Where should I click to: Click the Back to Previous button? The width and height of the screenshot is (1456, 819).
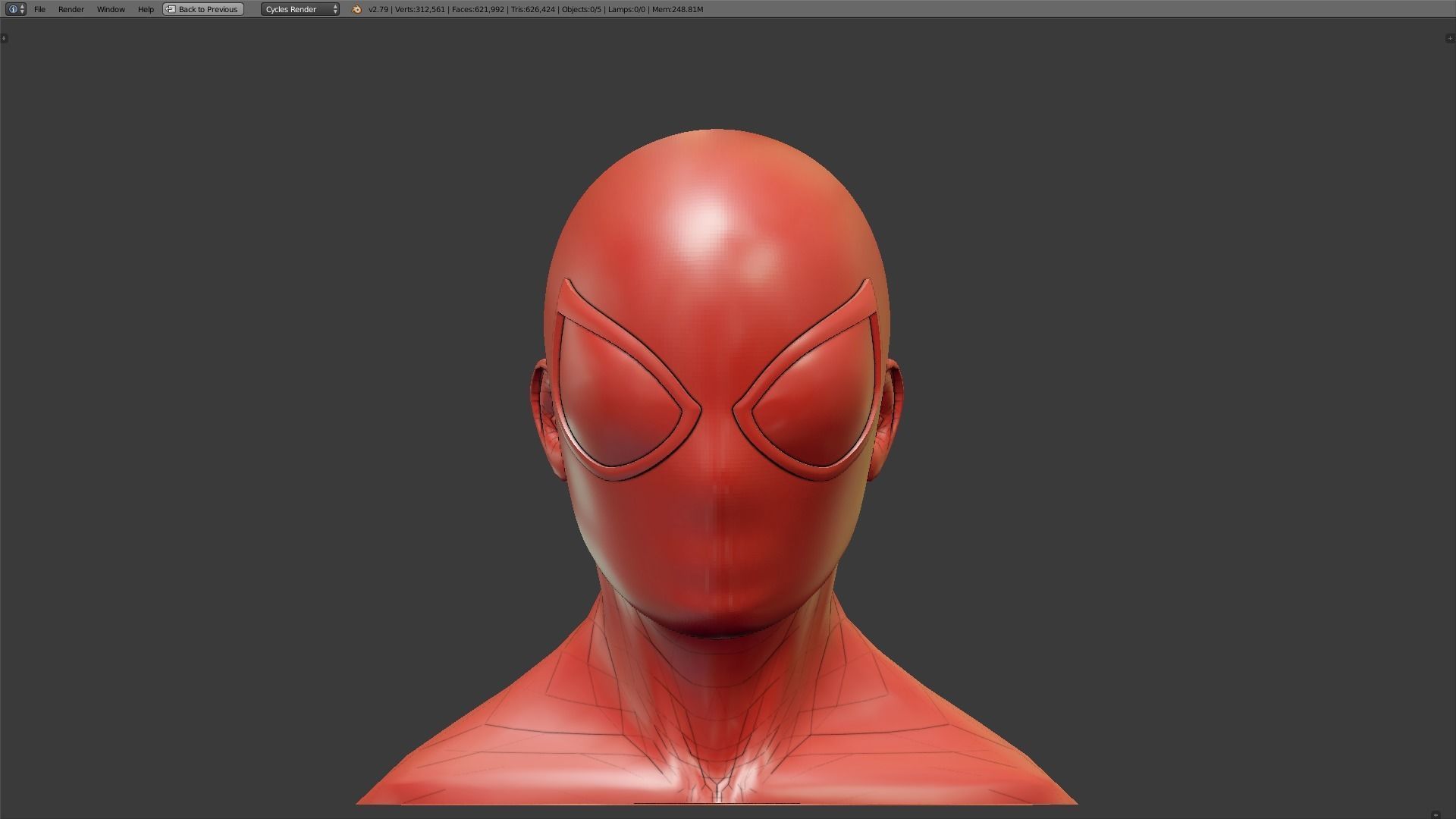pos(203,9)
